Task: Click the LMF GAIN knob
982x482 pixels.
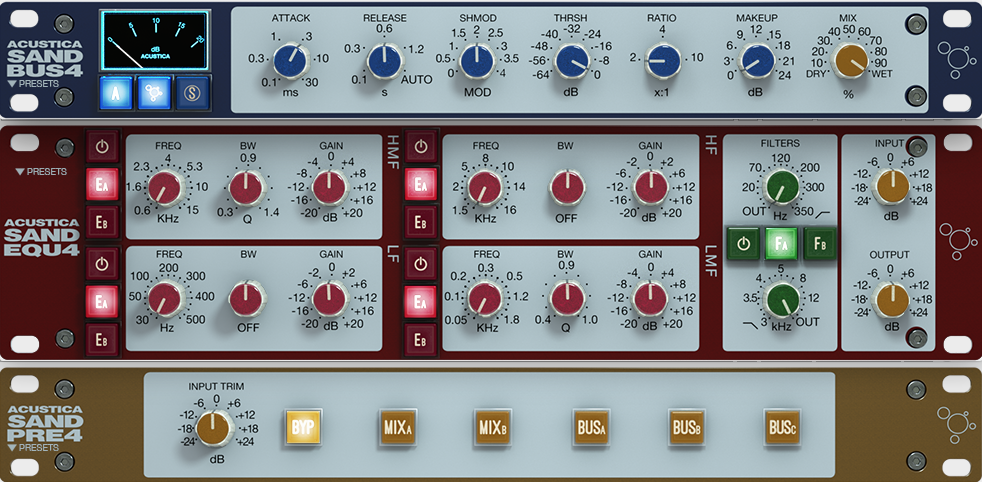Action: click(651, 299)
